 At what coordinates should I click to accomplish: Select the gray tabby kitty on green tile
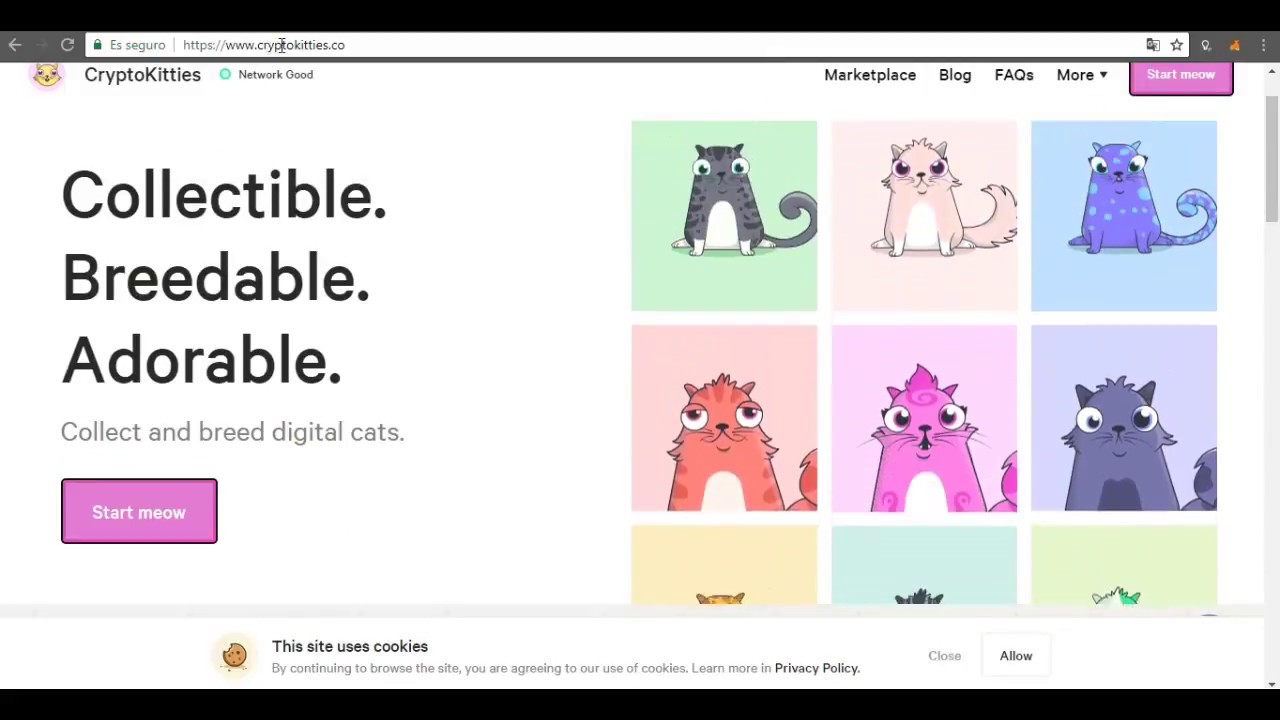pyautogui.click(x=724, y=216)
